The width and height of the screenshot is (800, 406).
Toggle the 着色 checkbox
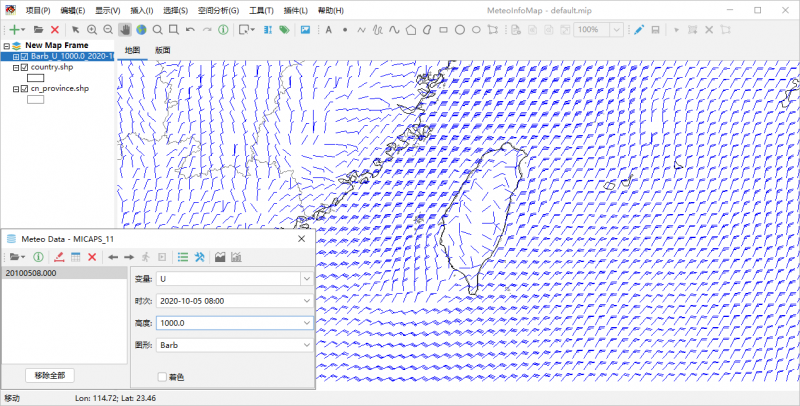(x=163, y=376)
